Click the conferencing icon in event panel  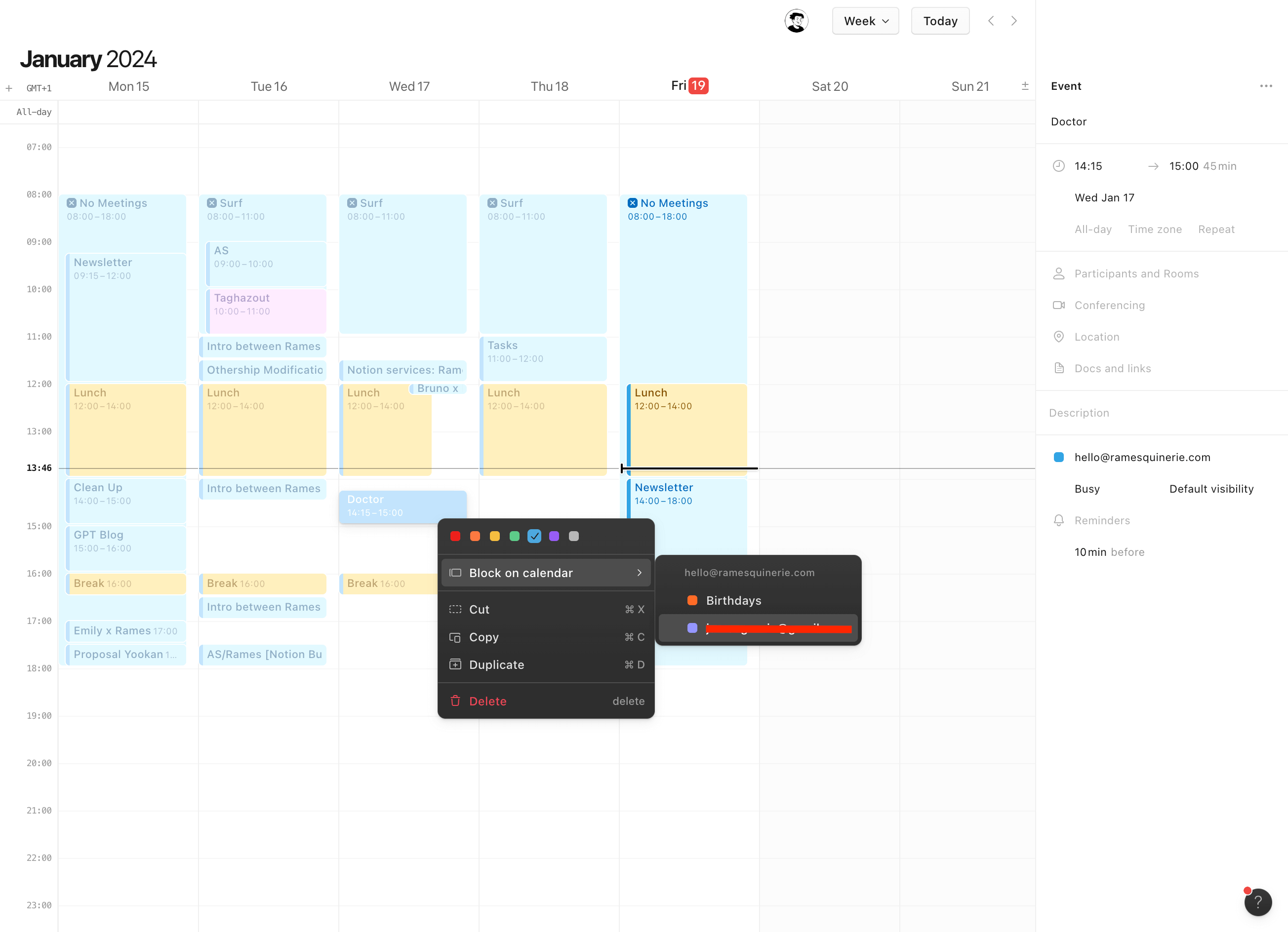click(1059, 305)
